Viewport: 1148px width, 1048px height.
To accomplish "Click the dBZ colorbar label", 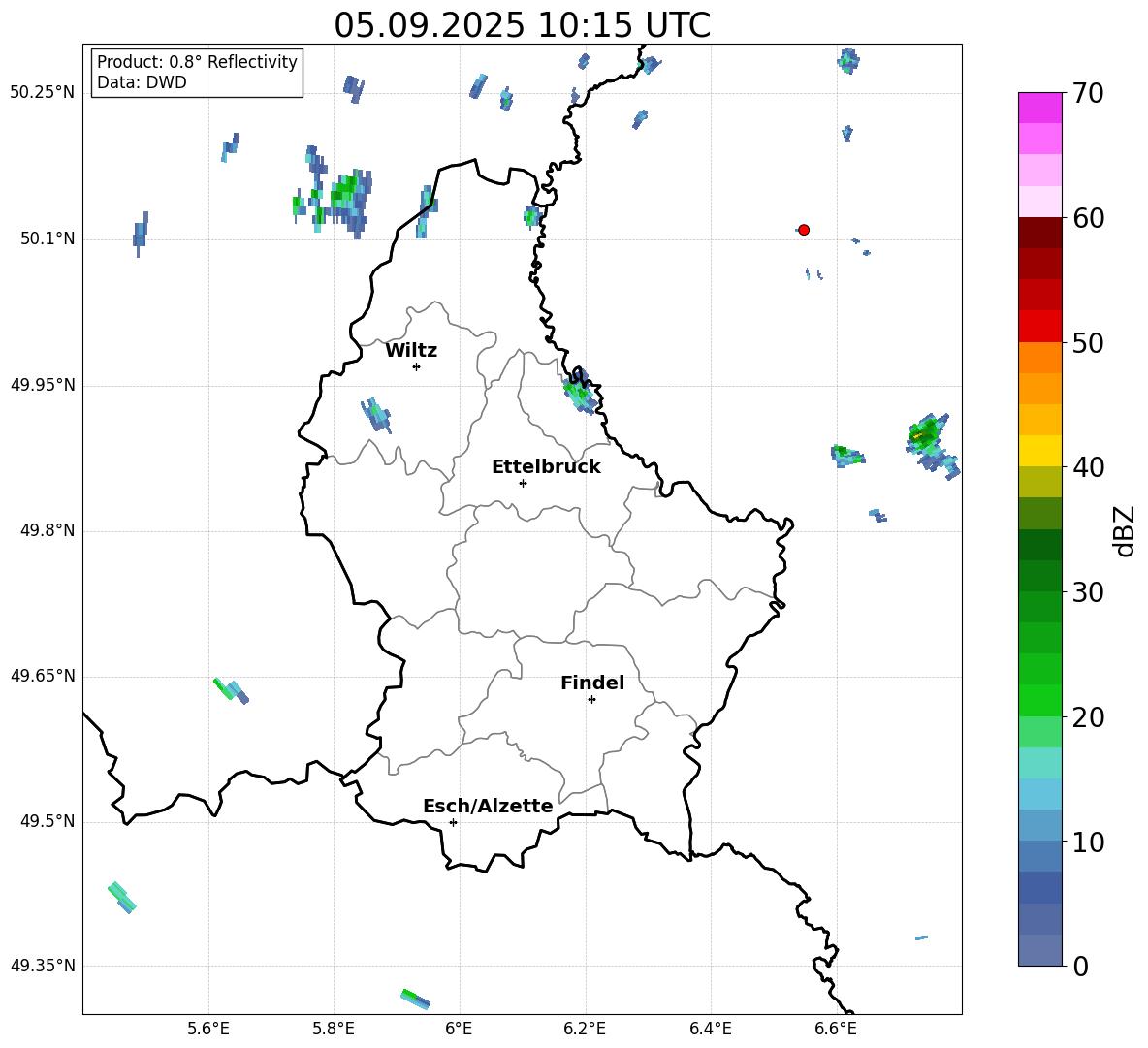I will point(1123,530).
